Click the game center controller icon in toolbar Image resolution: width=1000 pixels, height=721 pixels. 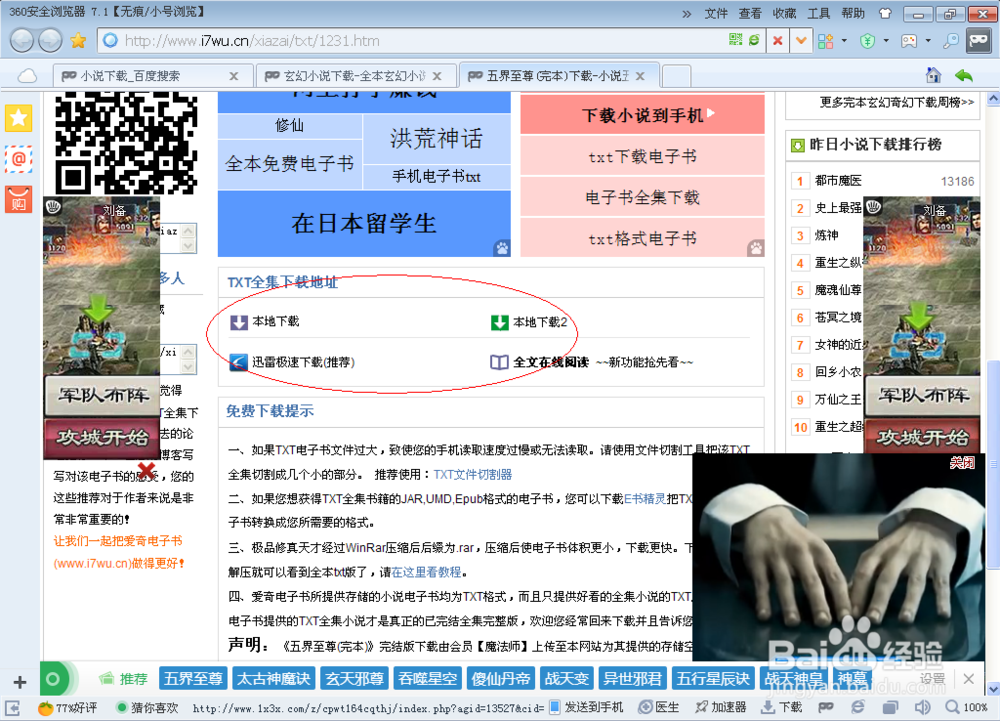908,40
